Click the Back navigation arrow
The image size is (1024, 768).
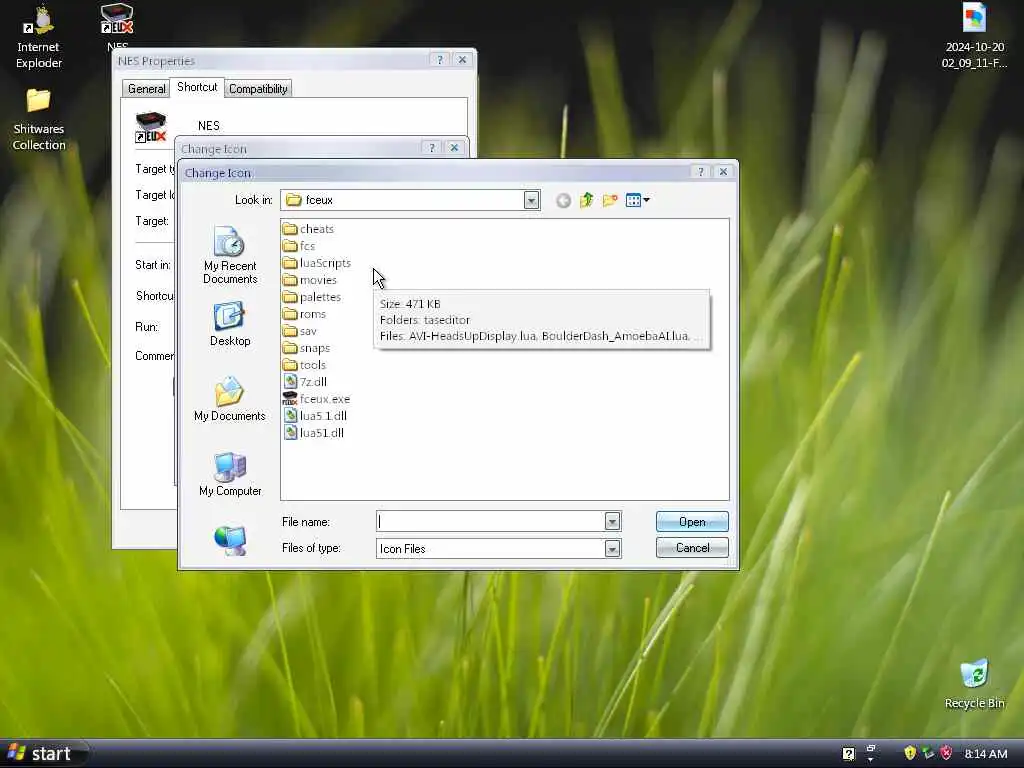tap(563, 200)
